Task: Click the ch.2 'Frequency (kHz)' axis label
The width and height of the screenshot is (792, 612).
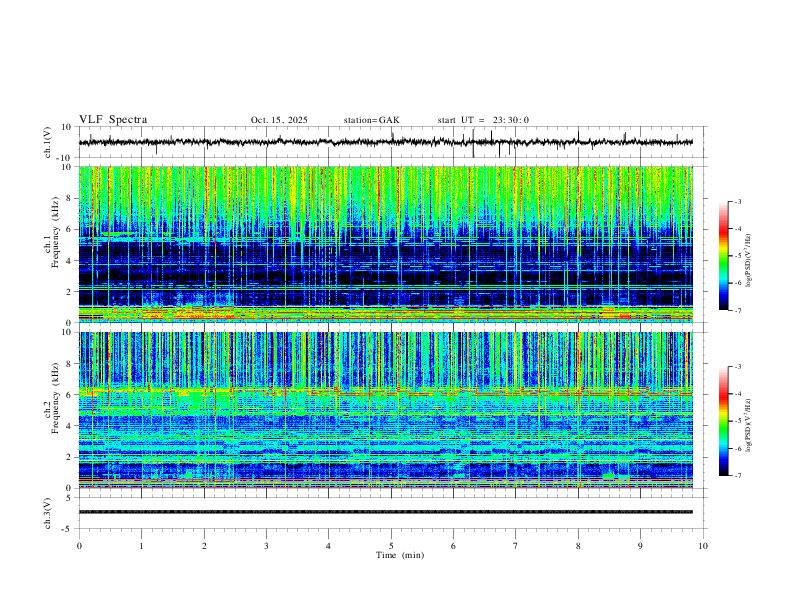Action: (x=55, y=397)
